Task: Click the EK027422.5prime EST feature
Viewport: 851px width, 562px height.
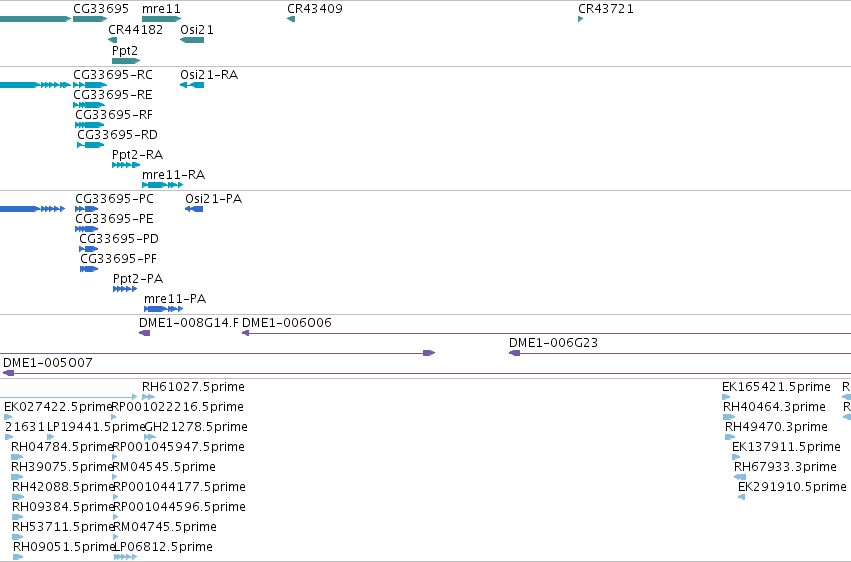Action: pos(8,417)
